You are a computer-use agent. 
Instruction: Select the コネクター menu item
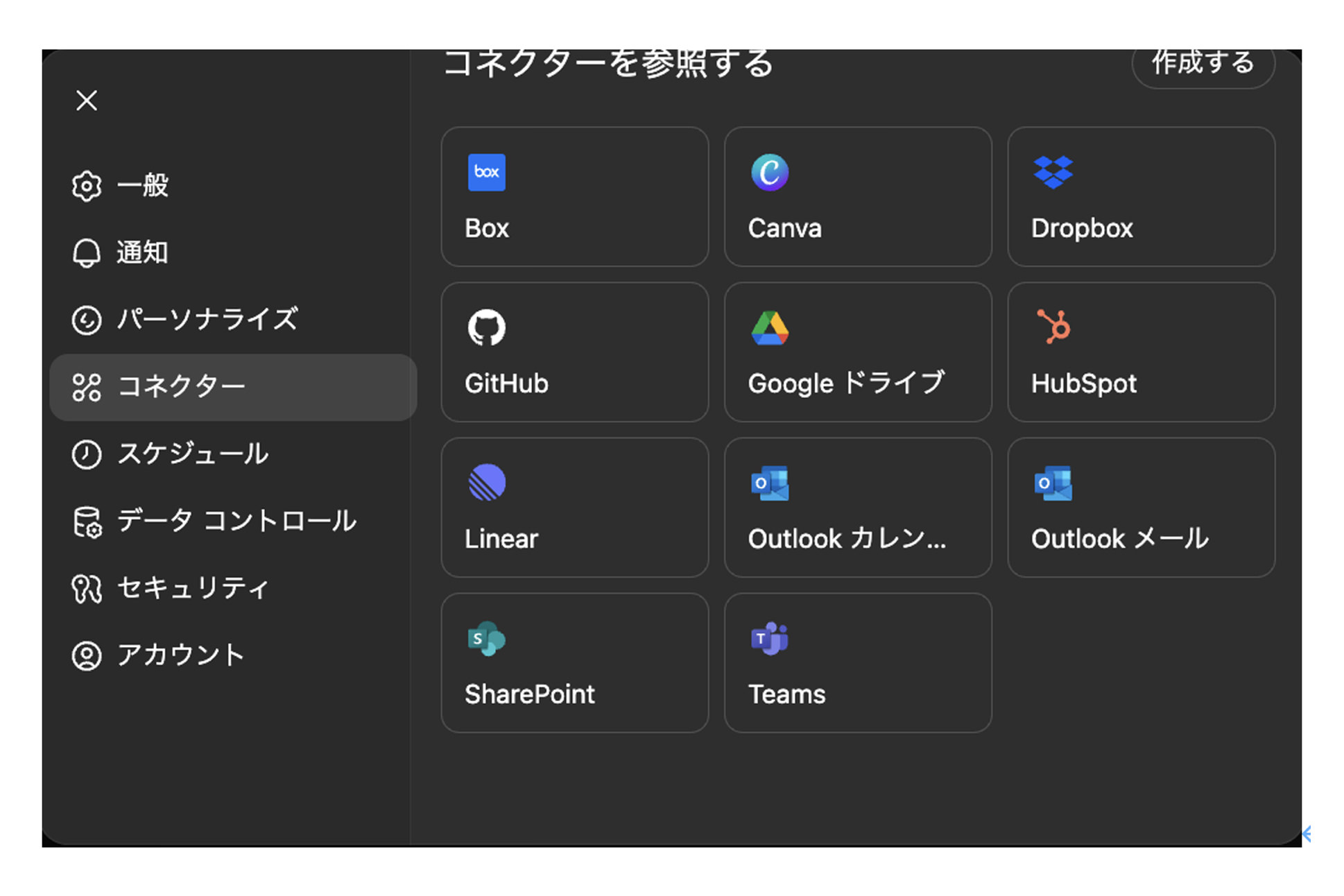coord(232,387)
